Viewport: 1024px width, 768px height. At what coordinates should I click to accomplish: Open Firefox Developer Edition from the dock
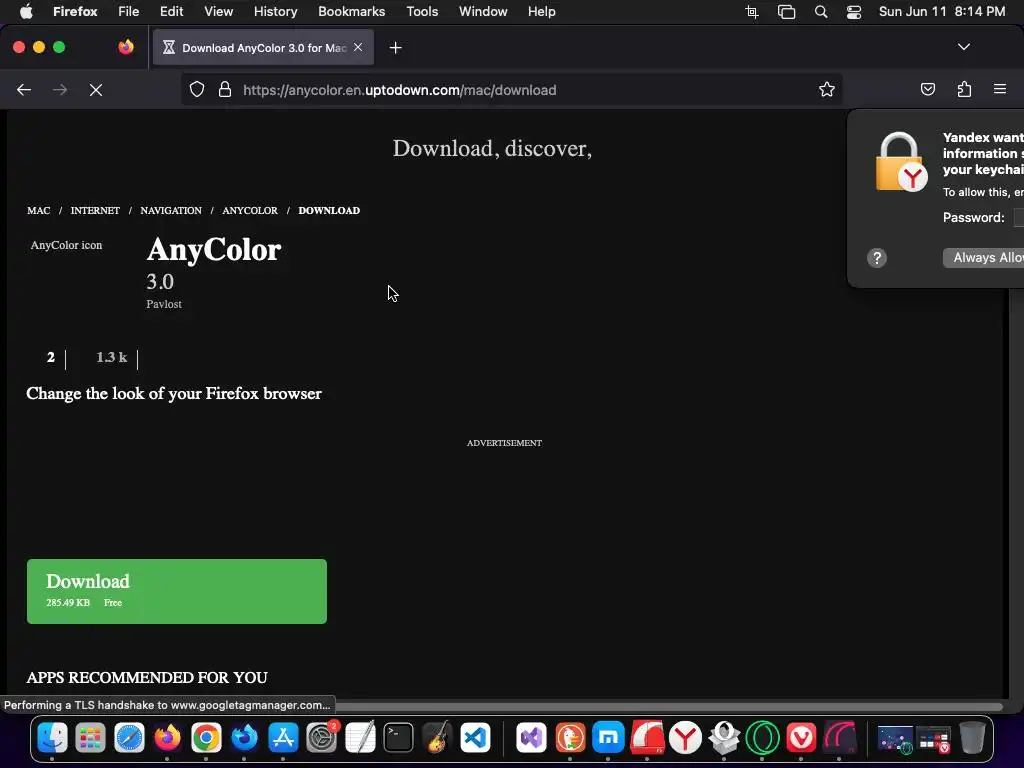pos(245,738)
